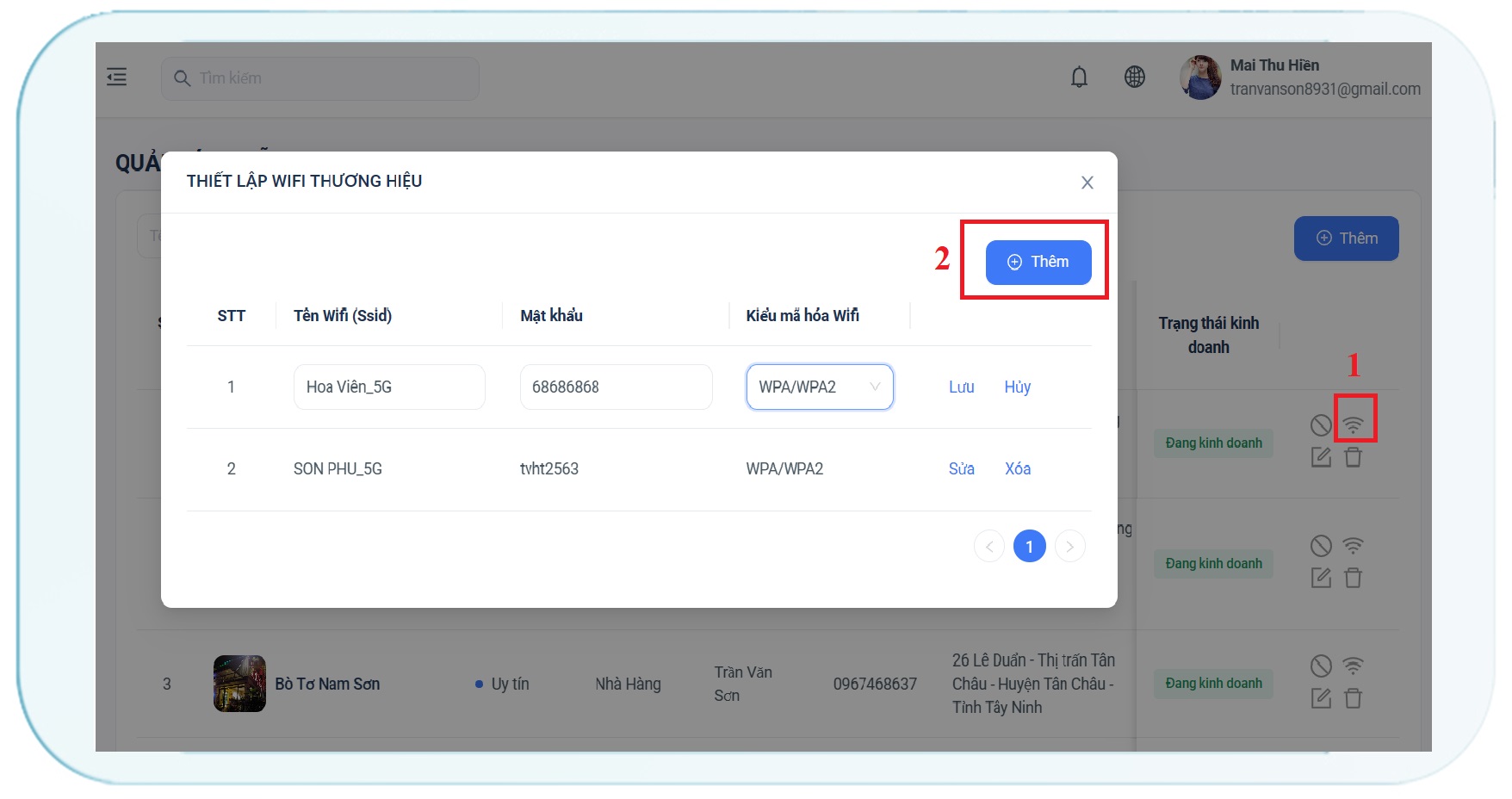Click the sidebar collapse menu icon
The height and width of the screenshot is (799, 1512).
117,77
